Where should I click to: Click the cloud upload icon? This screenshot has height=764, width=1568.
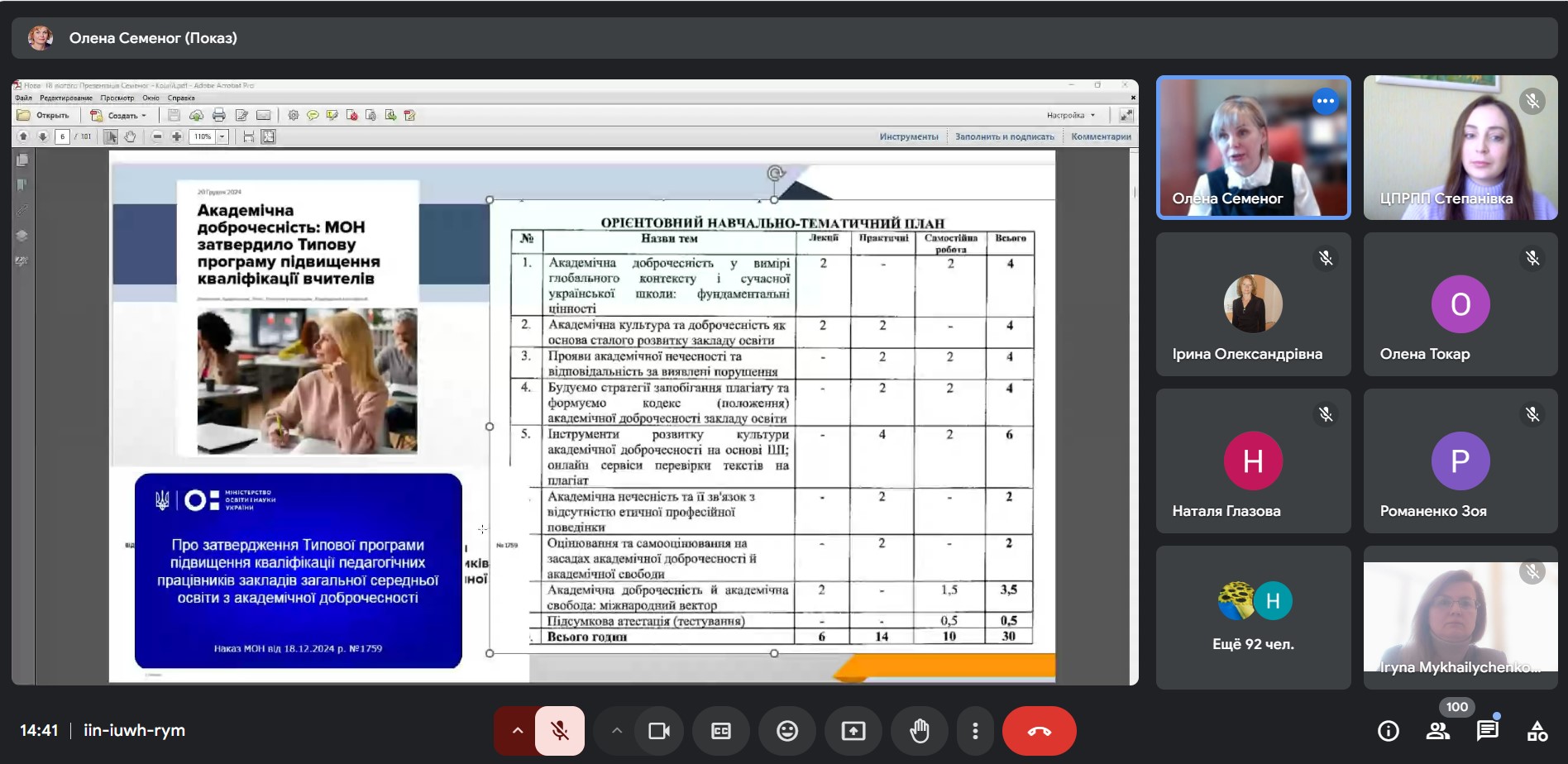(x=197, y=115)
